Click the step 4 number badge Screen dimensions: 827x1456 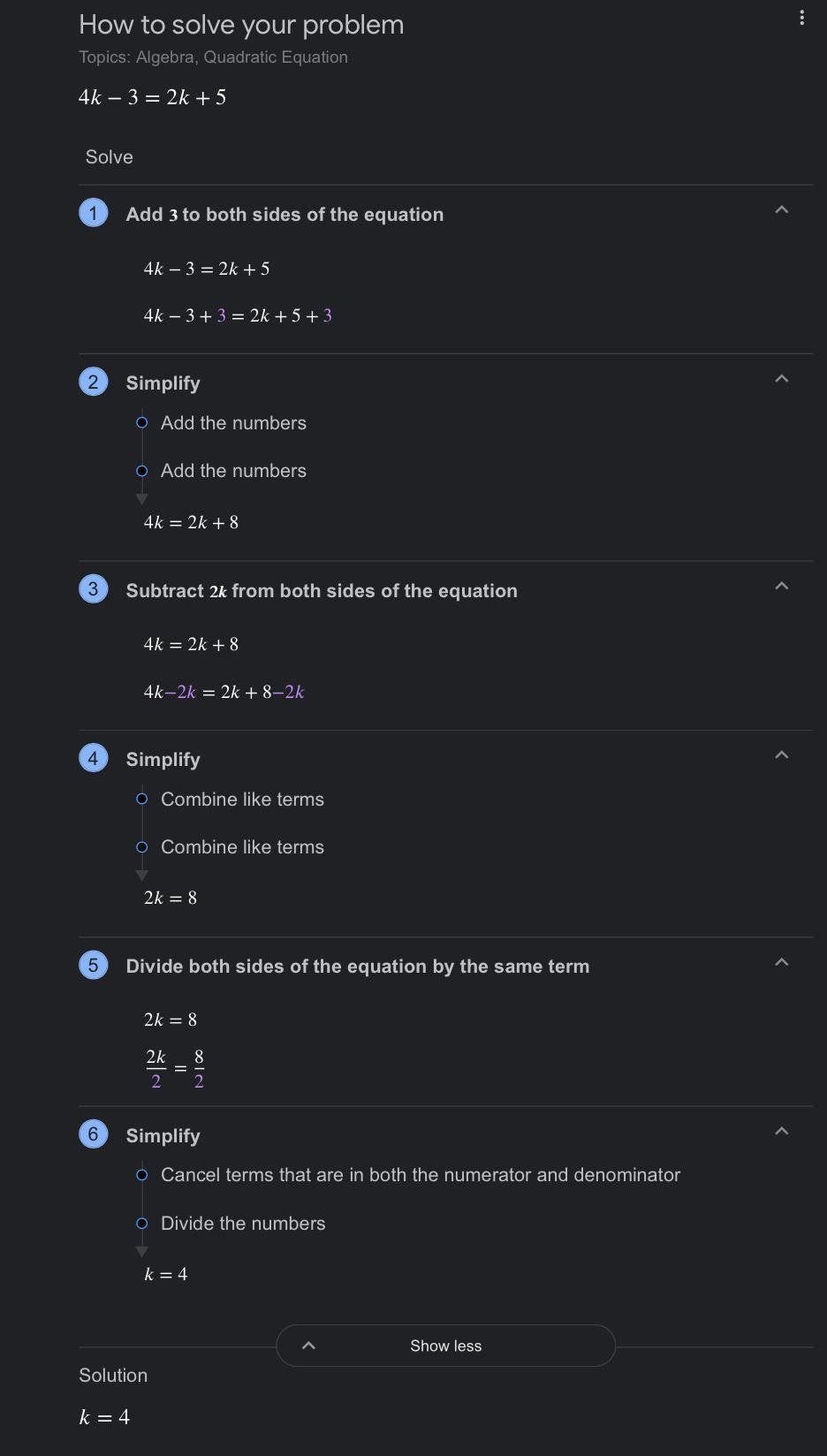(x=94, y=758)
